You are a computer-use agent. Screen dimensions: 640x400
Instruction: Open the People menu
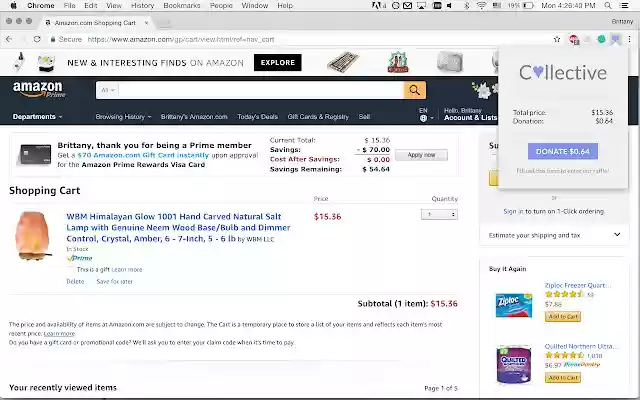tap(221, 6)
